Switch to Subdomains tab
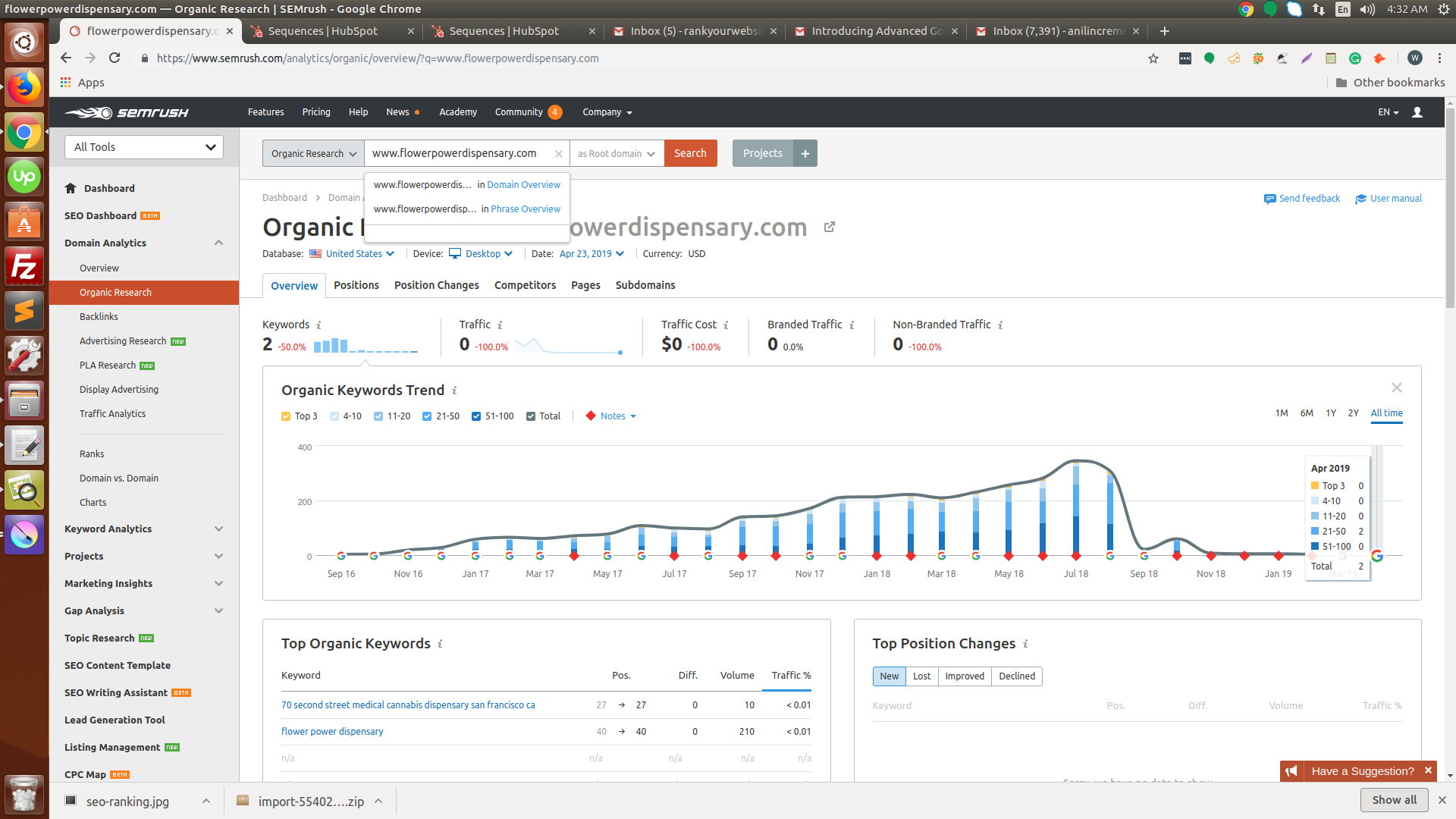 [645, 285]
